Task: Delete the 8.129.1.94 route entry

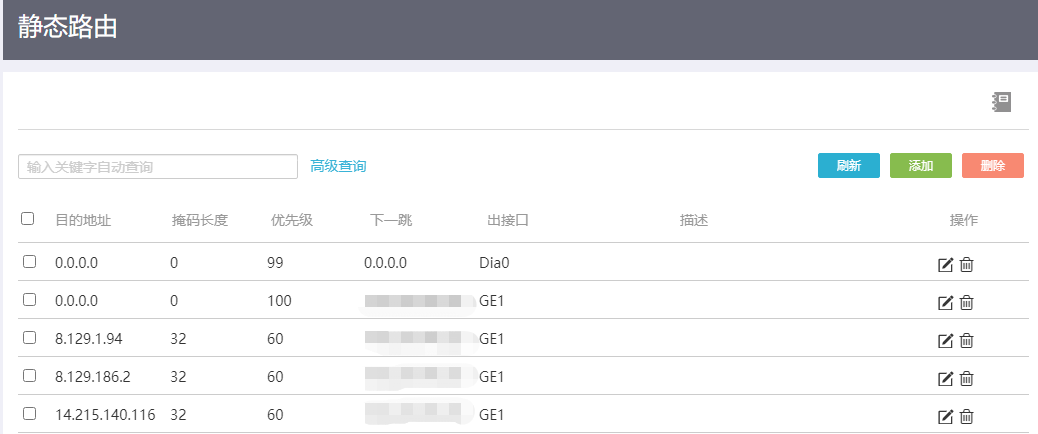Action: (967, 341)
